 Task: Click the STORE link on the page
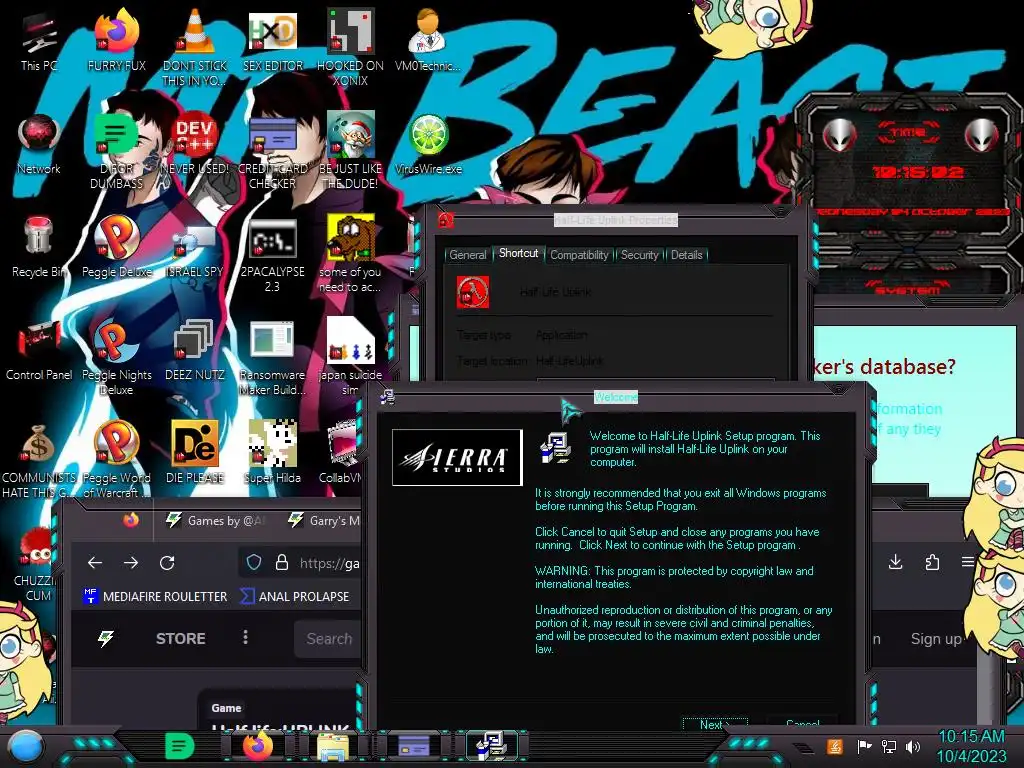(x=180, y=638)
